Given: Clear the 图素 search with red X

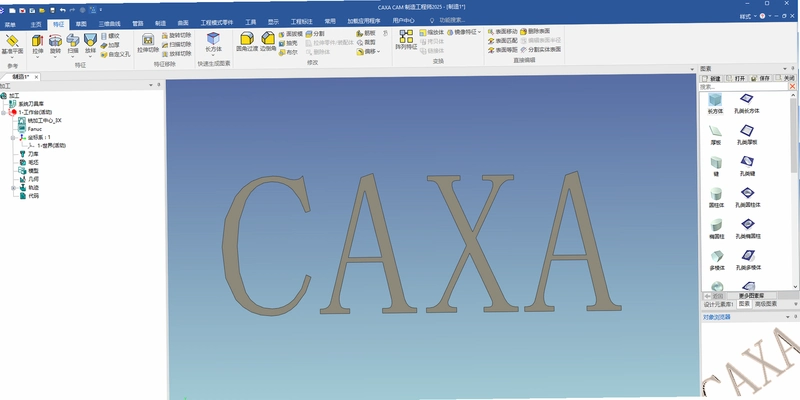Looking at the screenshot, I should click(792, 87).
